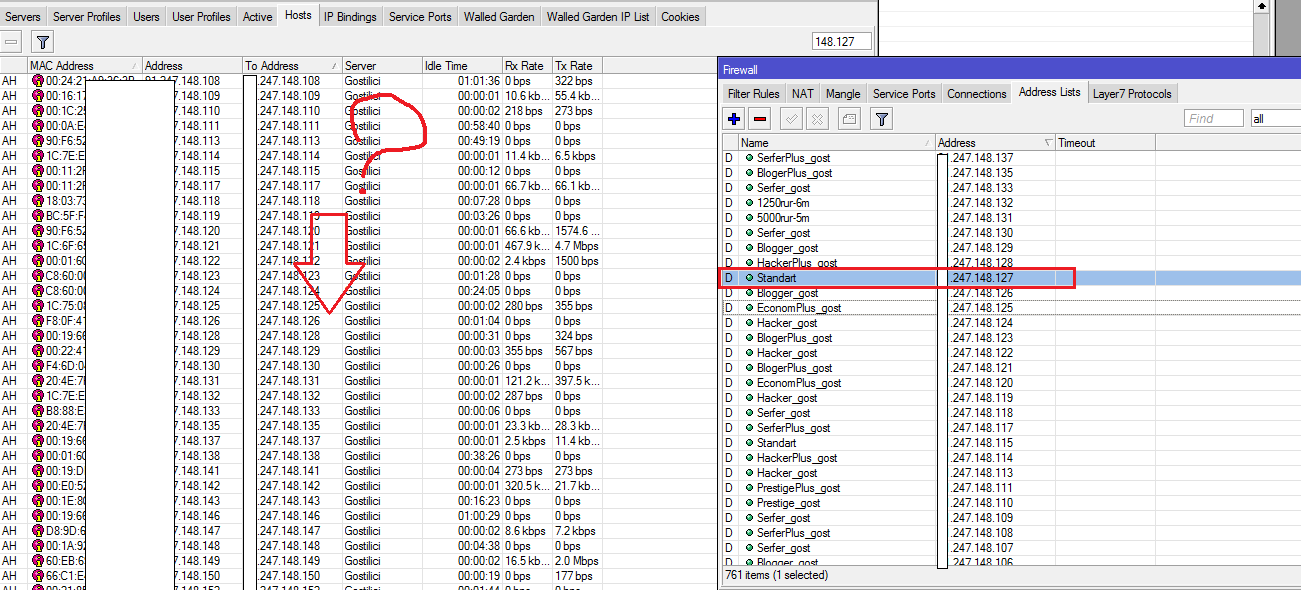Select the 1250rur-6m address list row

coord(1010,203)
